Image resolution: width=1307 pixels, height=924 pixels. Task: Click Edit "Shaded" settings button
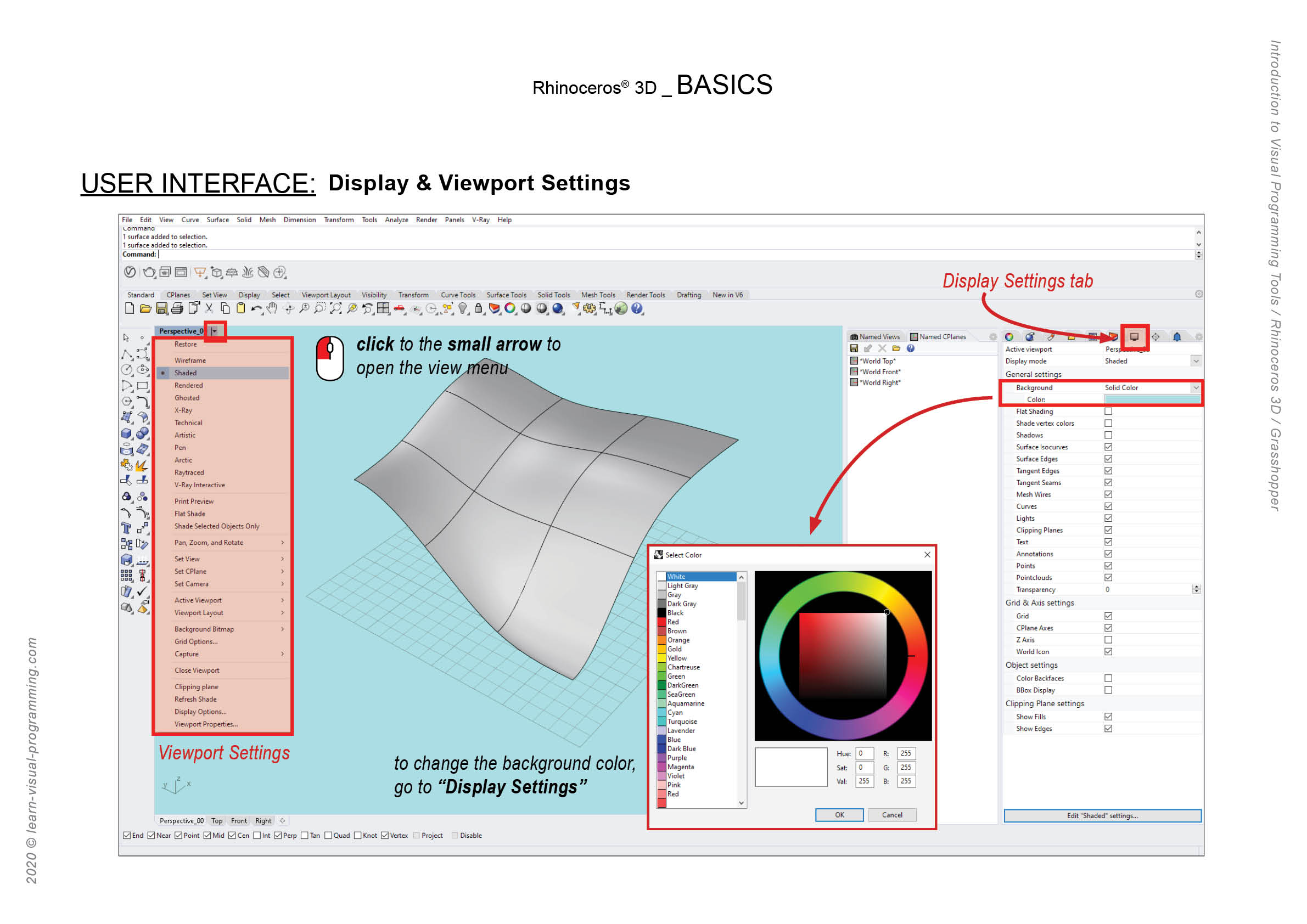(1102, 815)
